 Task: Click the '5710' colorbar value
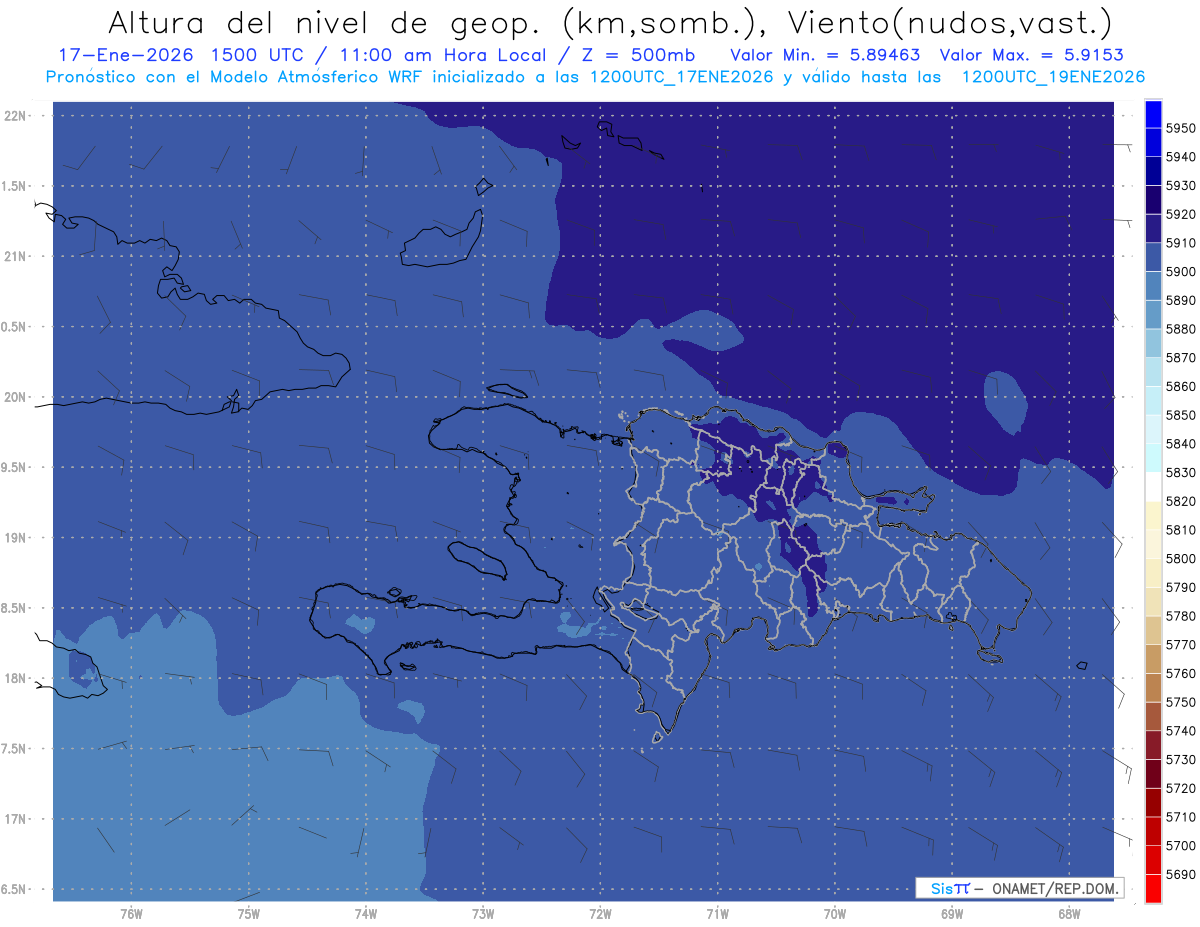click(x=1180, y=817)
